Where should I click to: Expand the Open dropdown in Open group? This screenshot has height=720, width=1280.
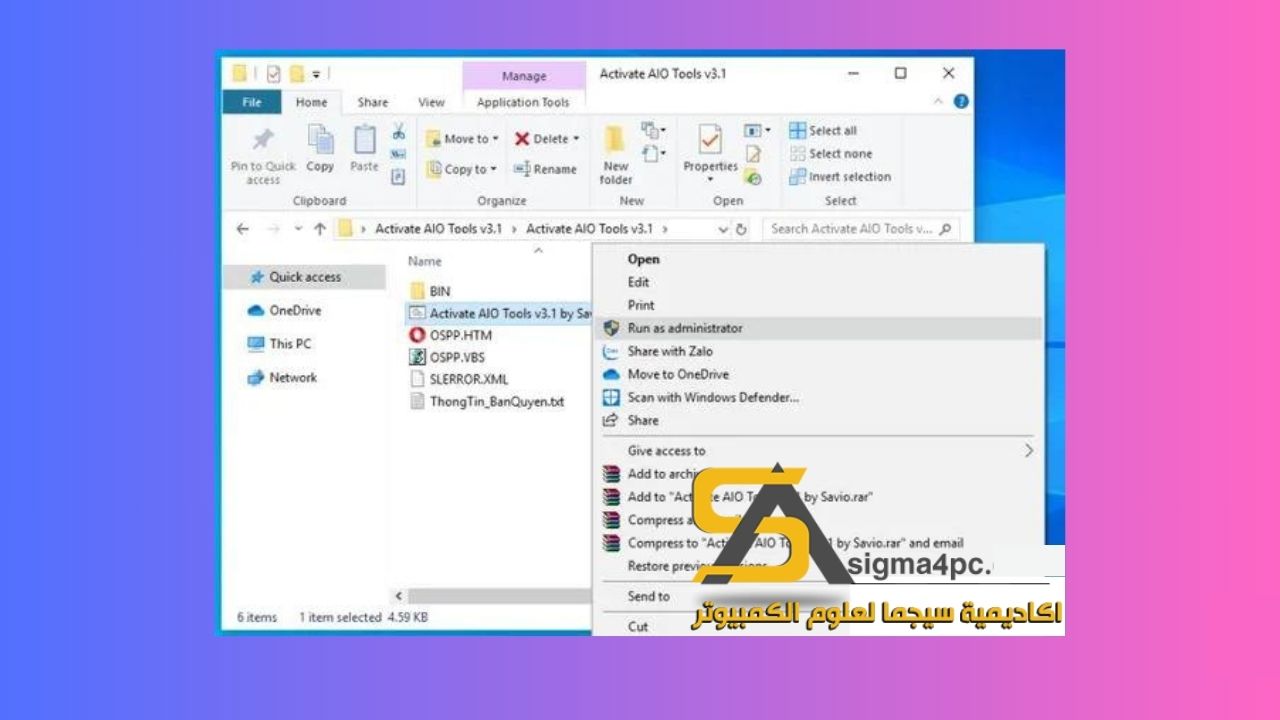point(757,131)
